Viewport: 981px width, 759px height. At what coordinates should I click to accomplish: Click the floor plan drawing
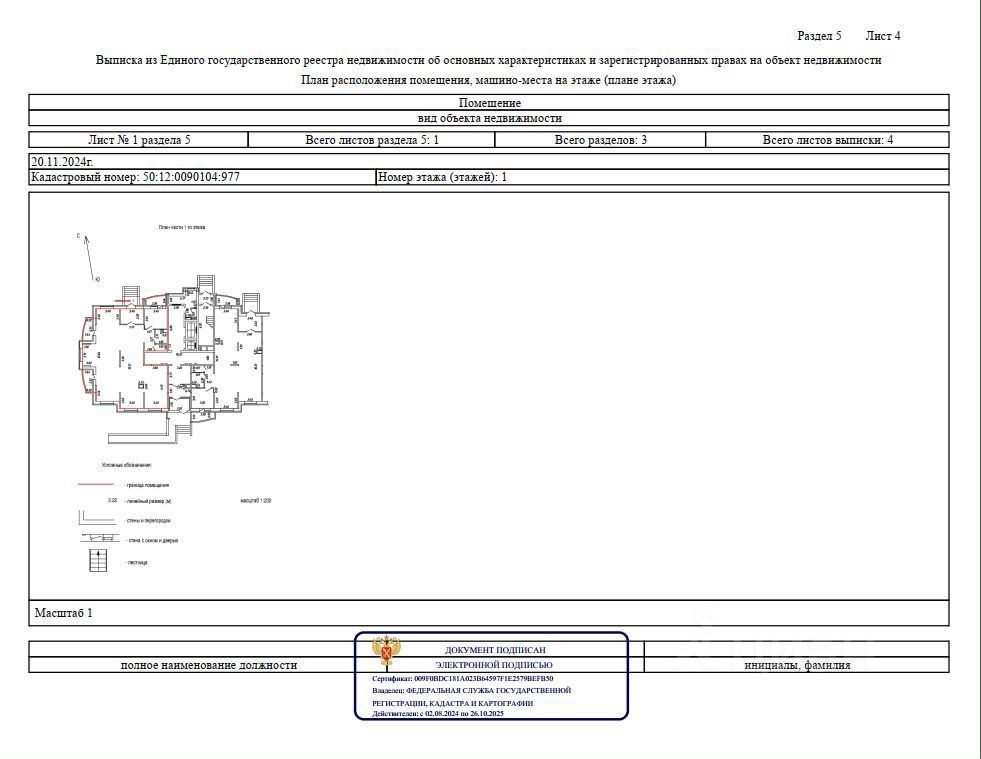[175, 360]
